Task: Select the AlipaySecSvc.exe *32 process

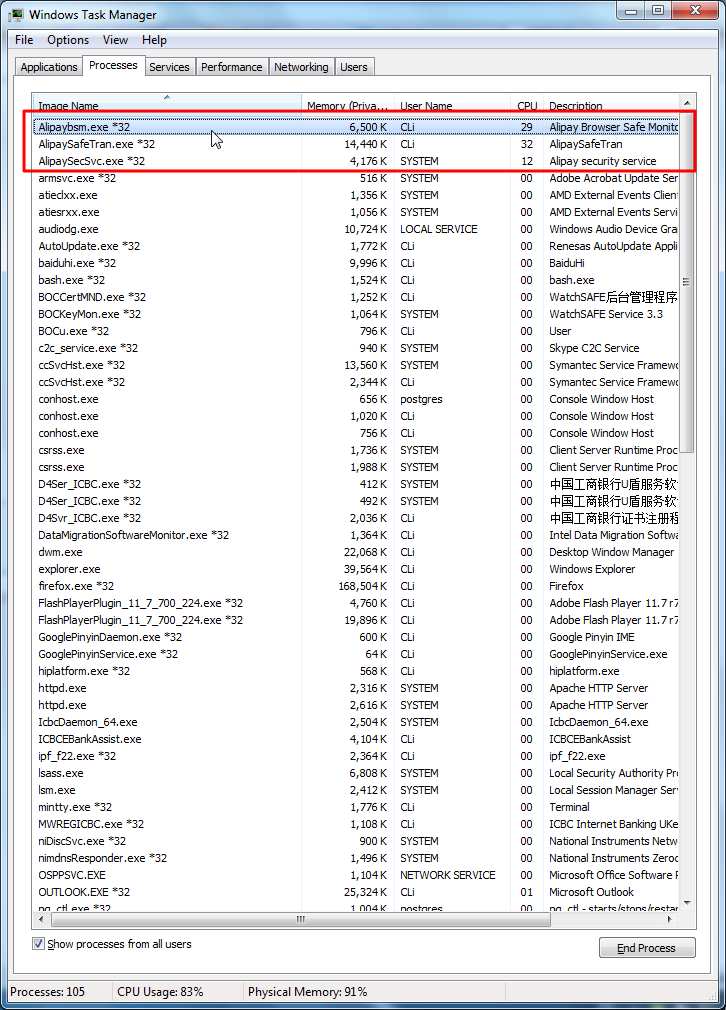Action: [x=356, y=161]
